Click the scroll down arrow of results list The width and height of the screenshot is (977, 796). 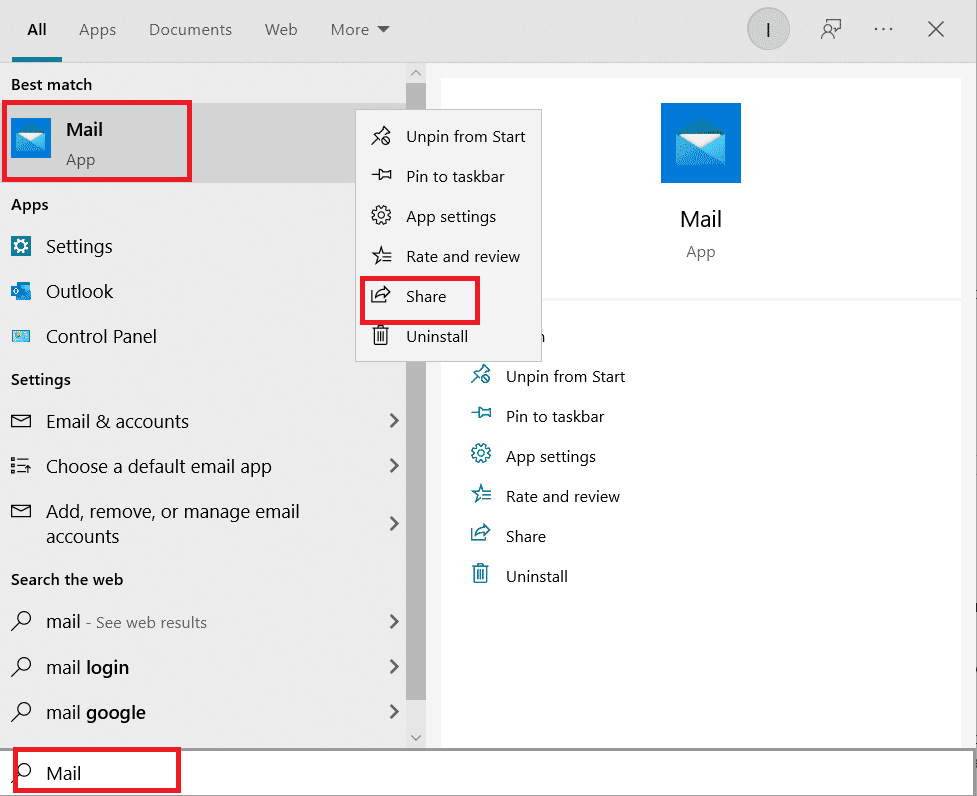tap(416, 737)
